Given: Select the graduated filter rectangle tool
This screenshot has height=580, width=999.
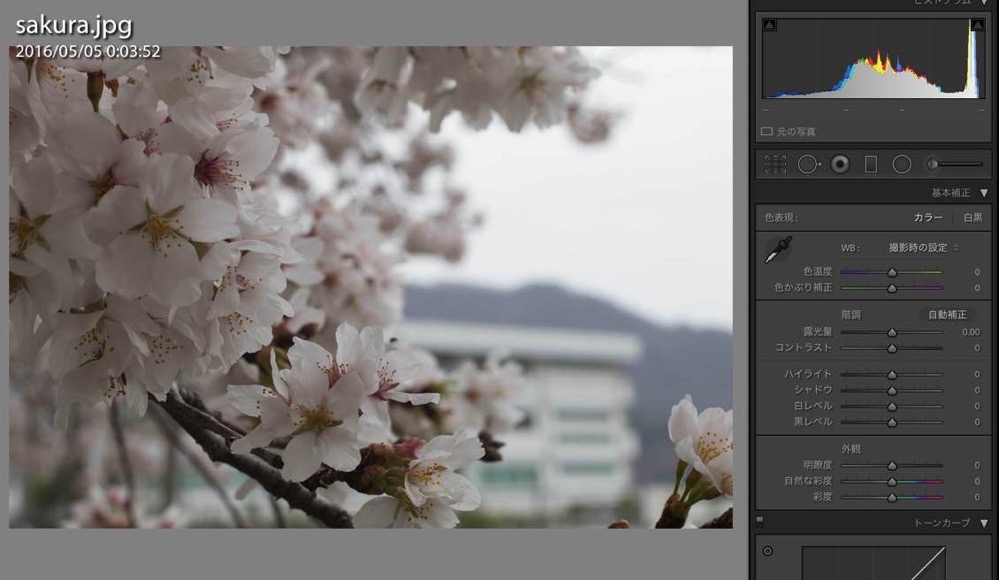Looking at the screenshot, I should (x=870, y=164).
